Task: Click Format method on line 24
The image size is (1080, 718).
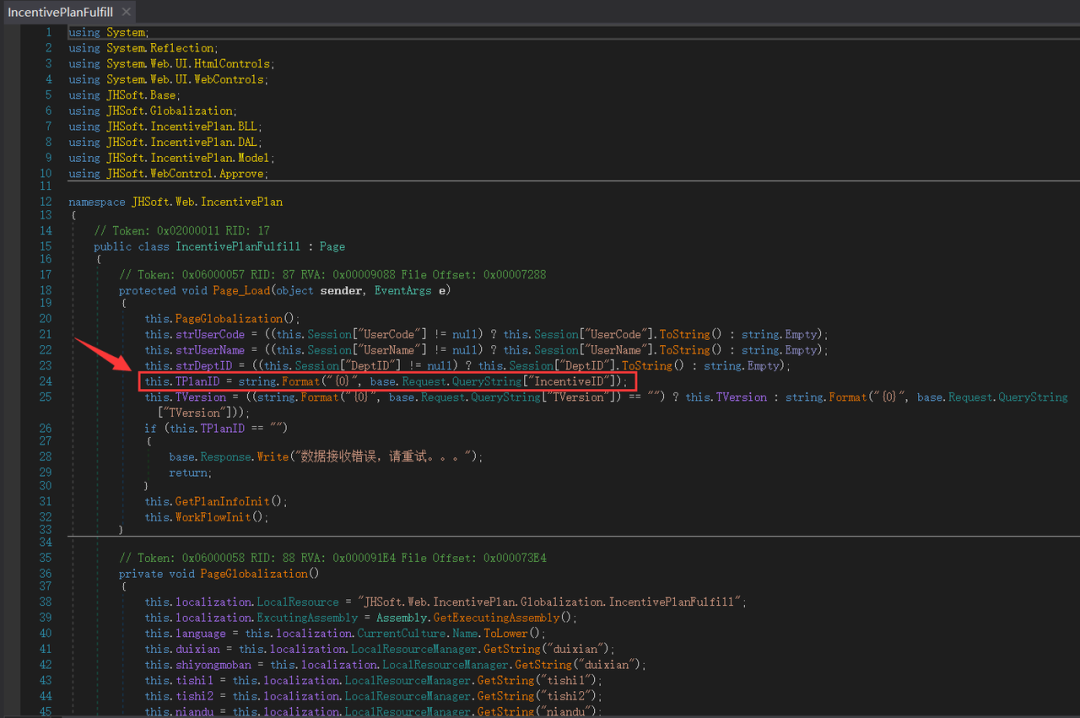Action: pyautogui.click(x=300, y=382)
